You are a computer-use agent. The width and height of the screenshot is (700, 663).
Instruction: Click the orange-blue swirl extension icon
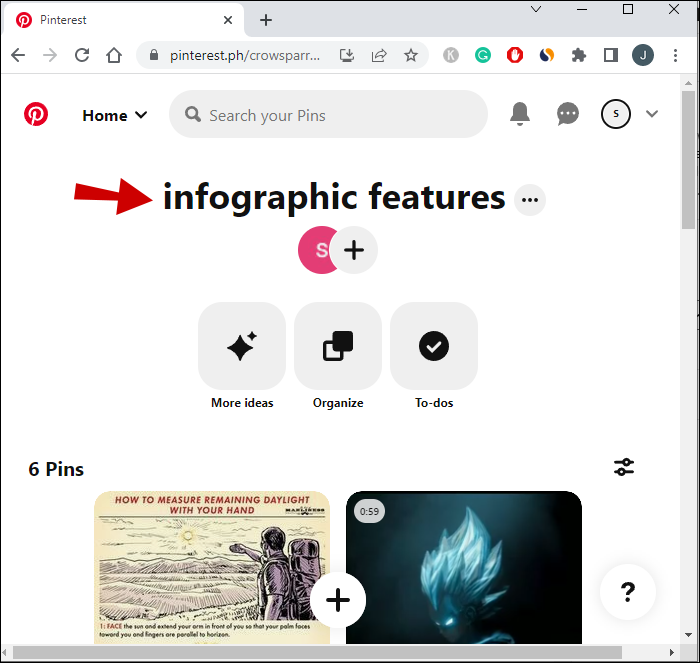pos(547,55)
